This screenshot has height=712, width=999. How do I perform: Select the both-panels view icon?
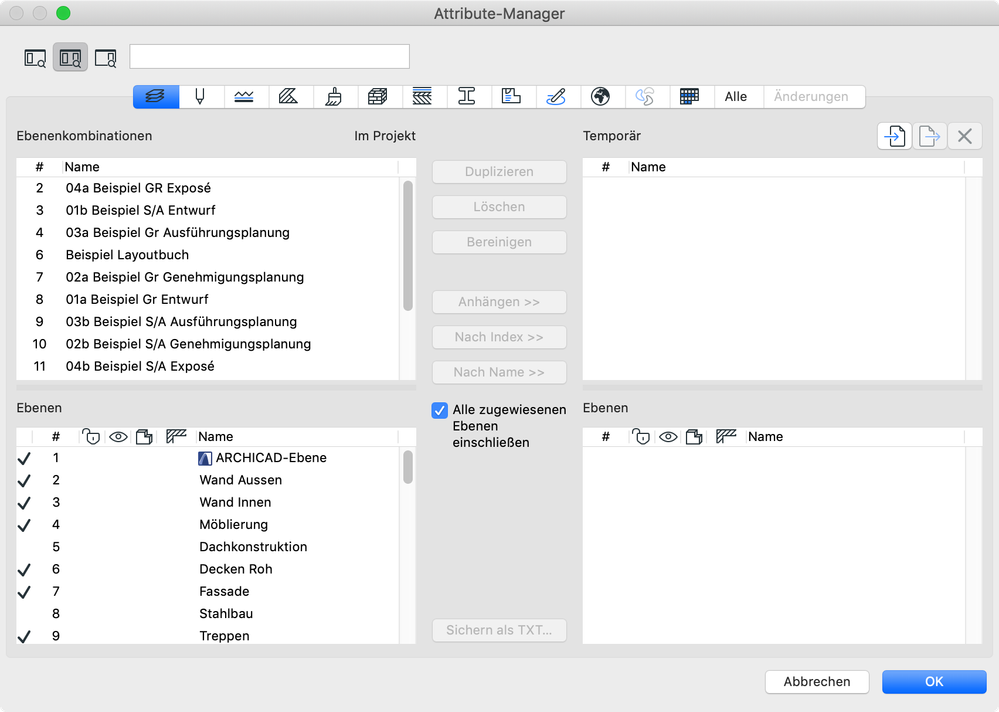[70, 59]
